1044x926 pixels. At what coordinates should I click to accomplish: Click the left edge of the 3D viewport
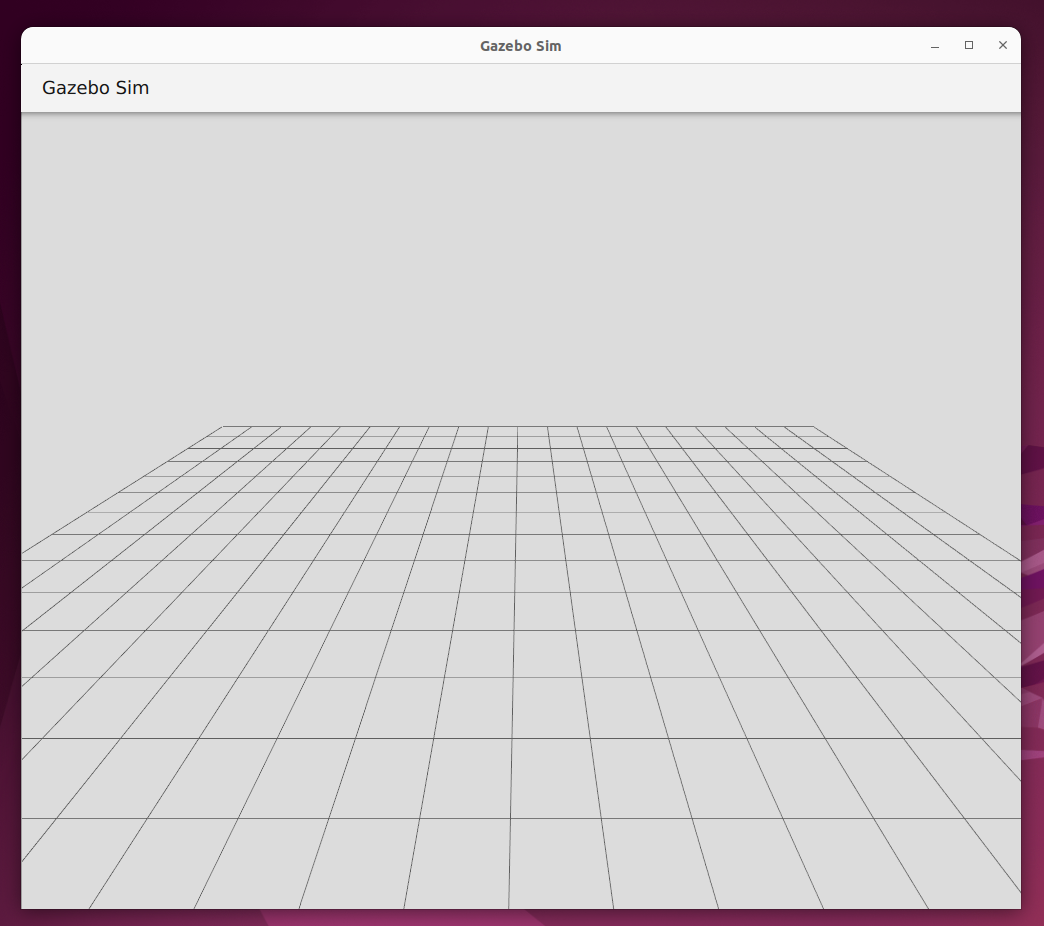click(x=30, y=500)
